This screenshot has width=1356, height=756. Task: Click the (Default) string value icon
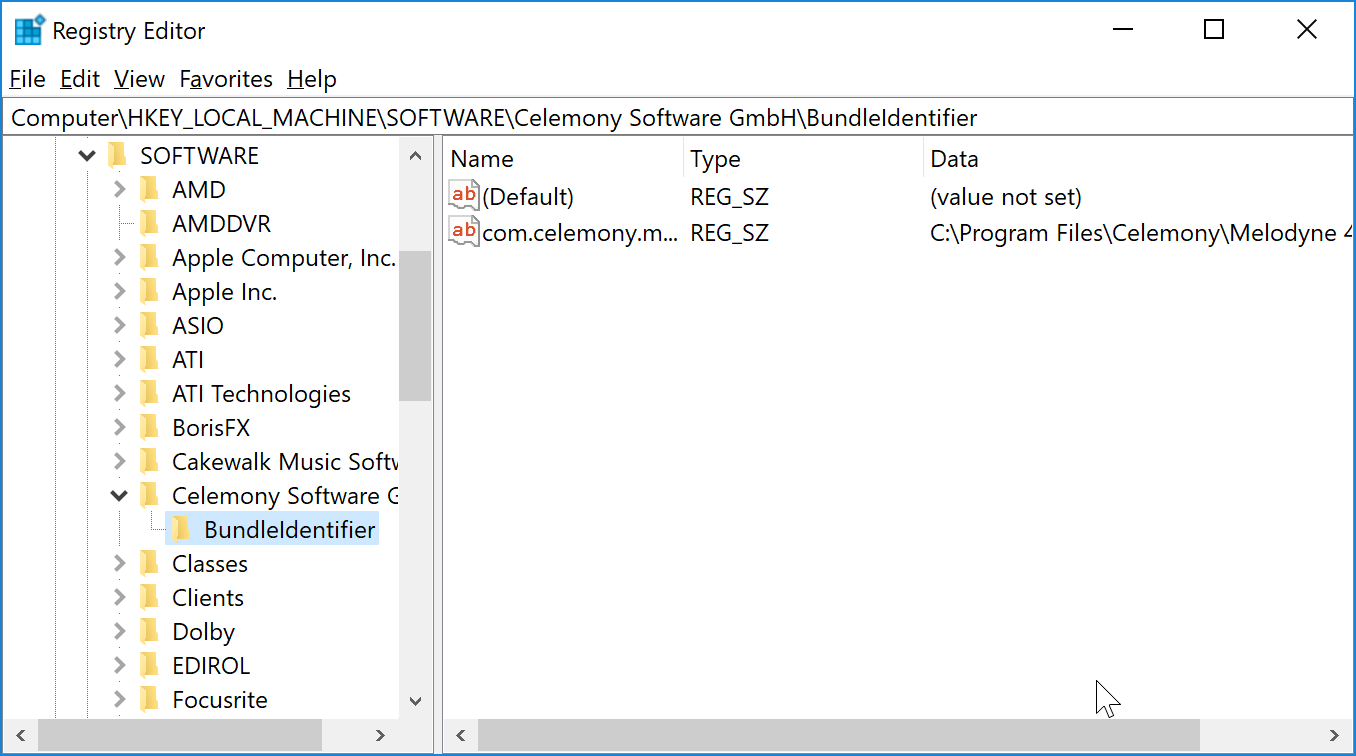464,197
